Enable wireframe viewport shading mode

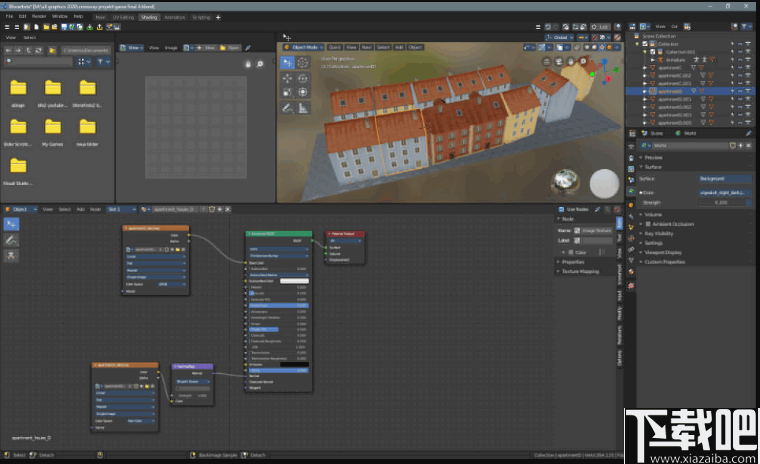[x=586, y=48]
